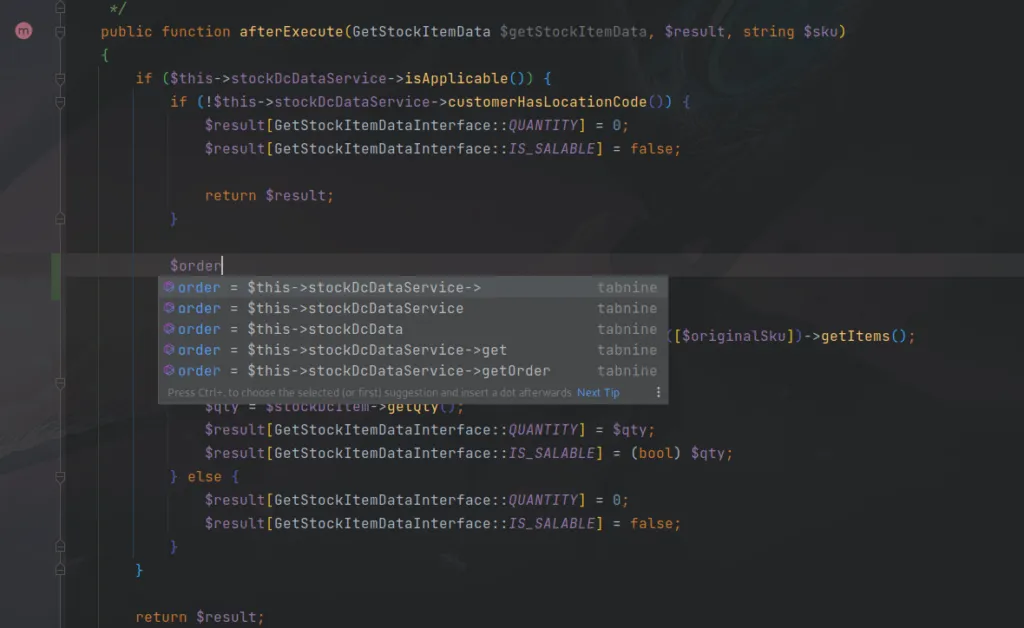Click the pink "m" icon in the top gutter
This screenshot has height=628, width=1024.
pyautogui.click(x=22, y=31)
